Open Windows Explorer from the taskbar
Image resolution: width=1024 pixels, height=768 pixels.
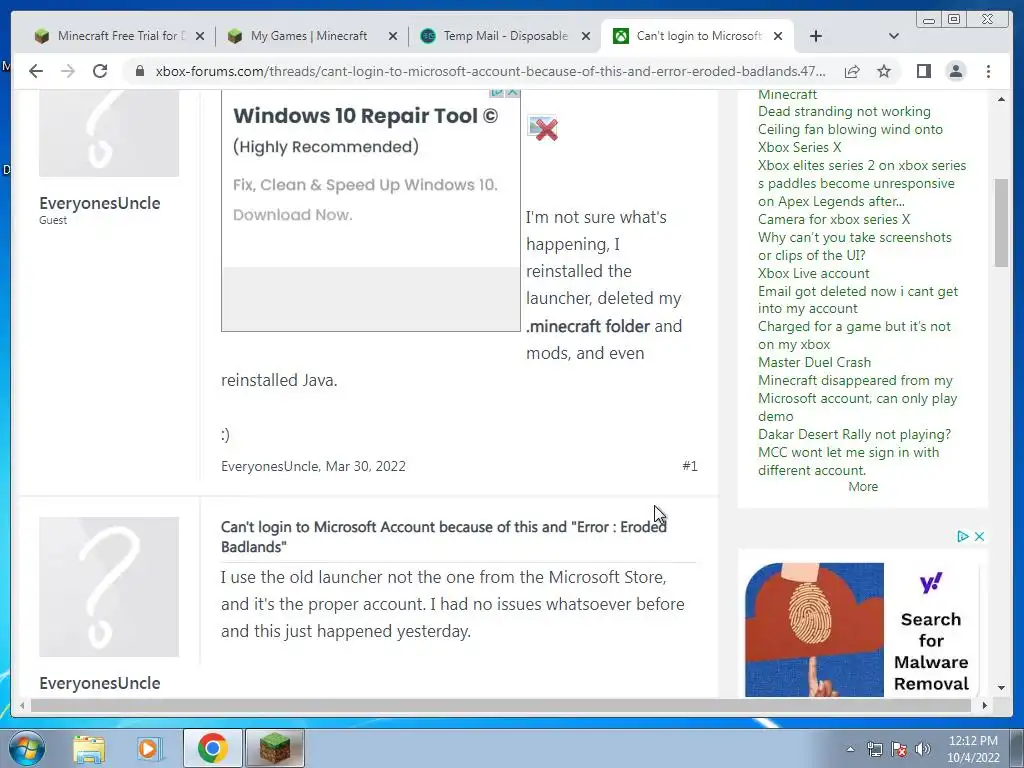(x=89, y=748)
